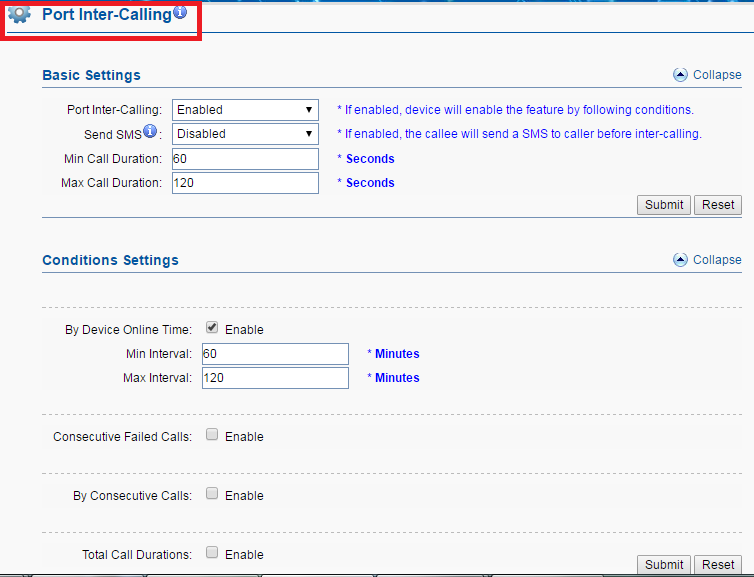Screen dimensions: 754x577
Task: Open the Port Inter-Calling Enabled dropdown
Action: click(x=245, y=110)
